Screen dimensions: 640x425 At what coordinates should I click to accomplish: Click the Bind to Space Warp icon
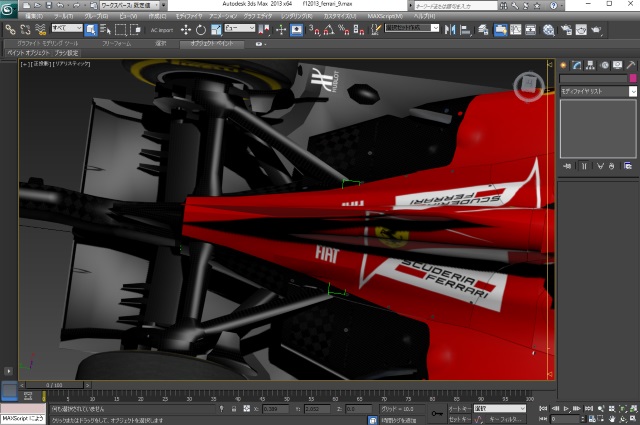point(40,30)
